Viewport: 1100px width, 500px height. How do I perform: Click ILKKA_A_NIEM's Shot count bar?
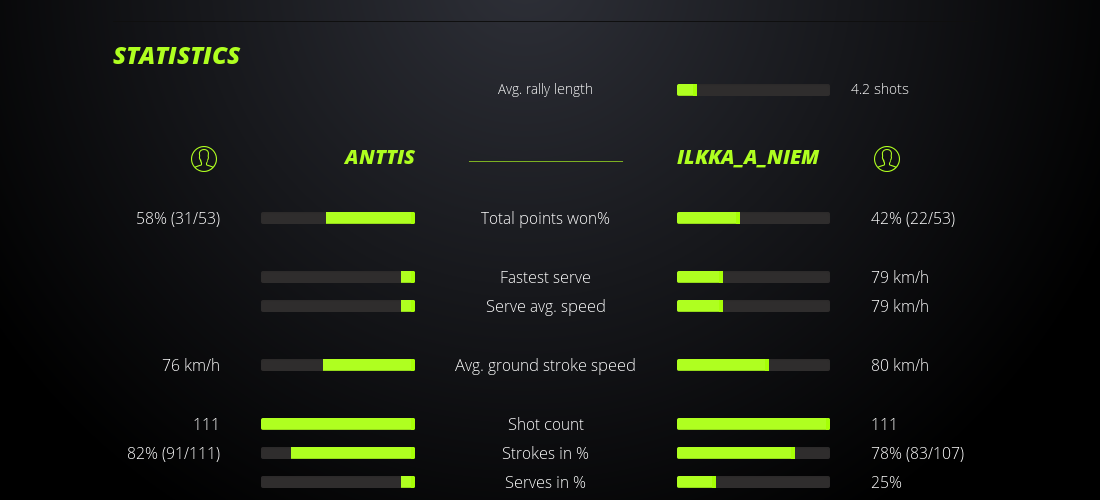tap(753, 424)
